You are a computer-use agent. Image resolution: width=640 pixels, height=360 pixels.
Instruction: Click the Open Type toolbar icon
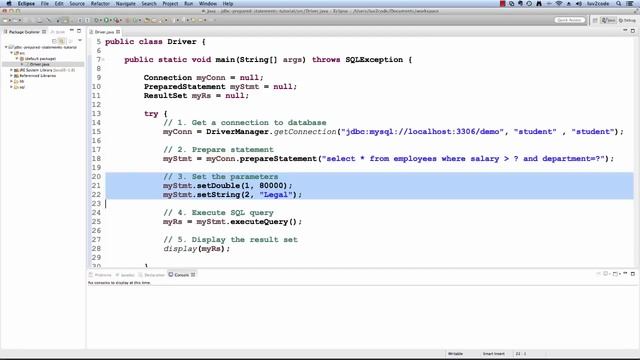point(148,20)
